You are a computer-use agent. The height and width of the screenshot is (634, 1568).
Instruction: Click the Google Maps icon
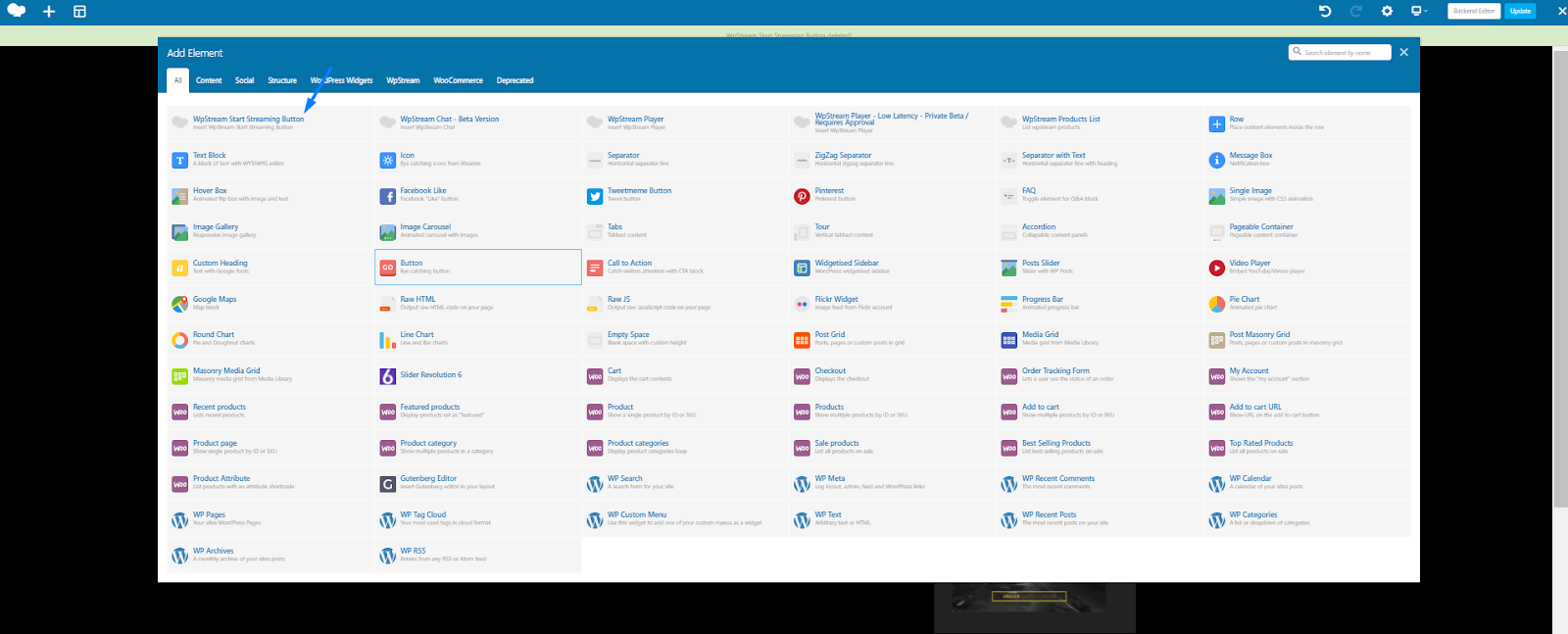point(179,304)
